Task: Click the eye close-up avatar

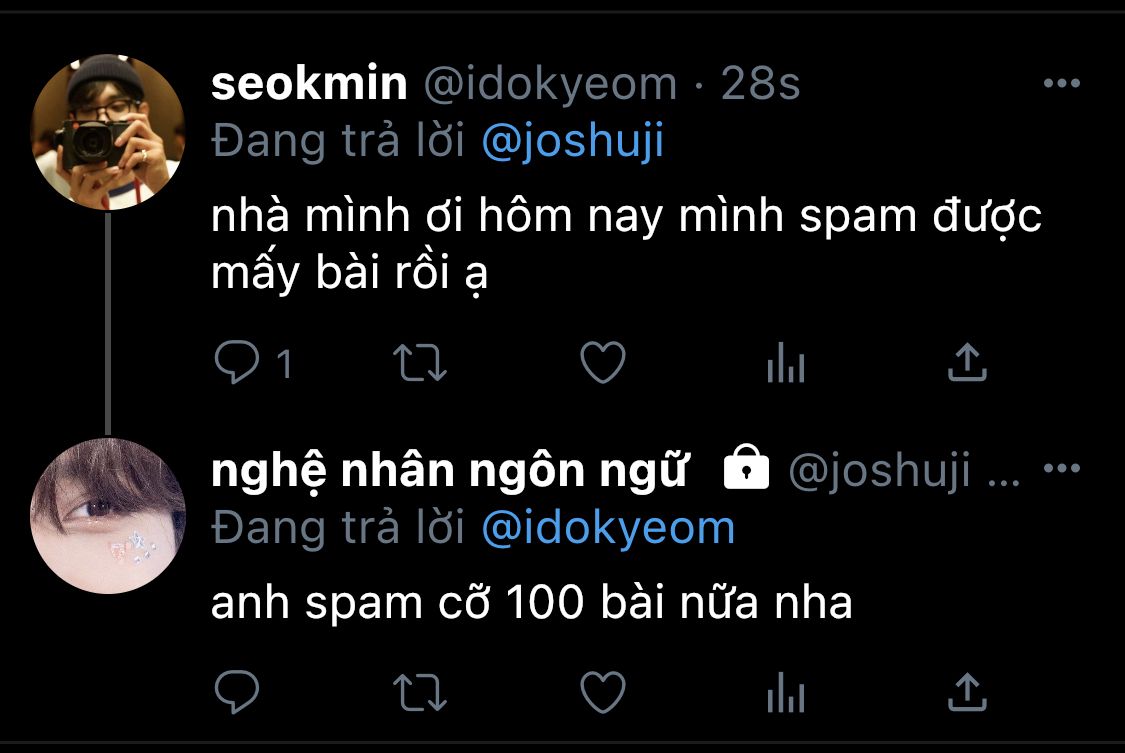Action: (108, 516)
